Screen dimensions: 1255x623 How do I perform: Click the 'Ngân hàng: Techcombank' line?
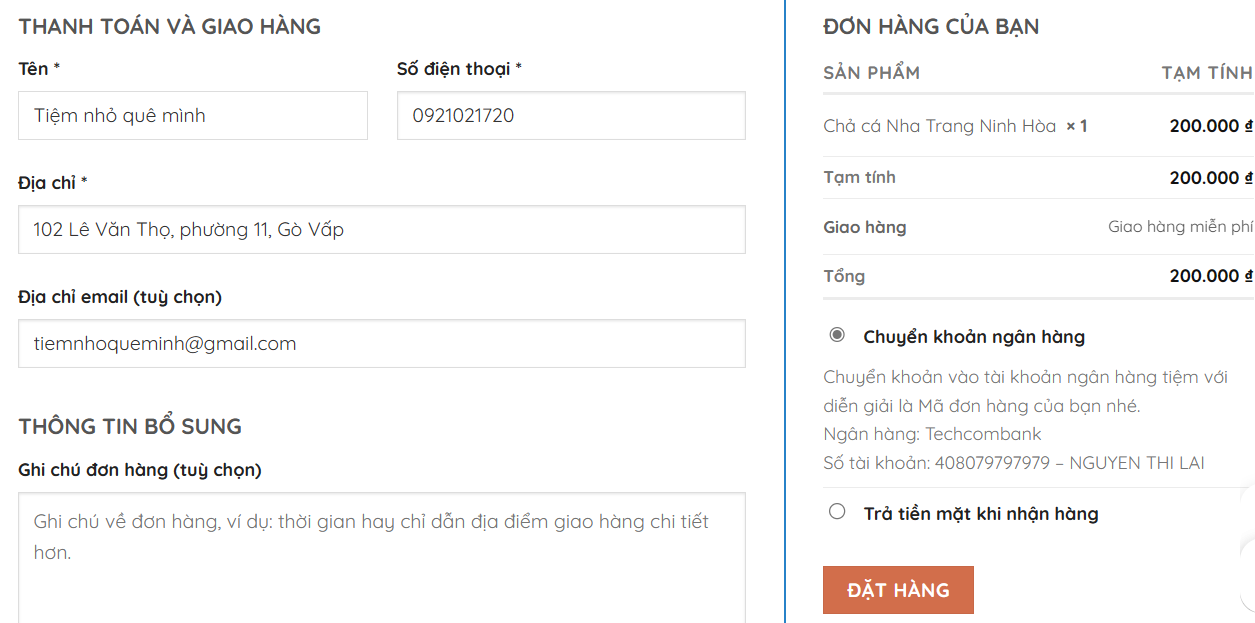tap(932, 434)
